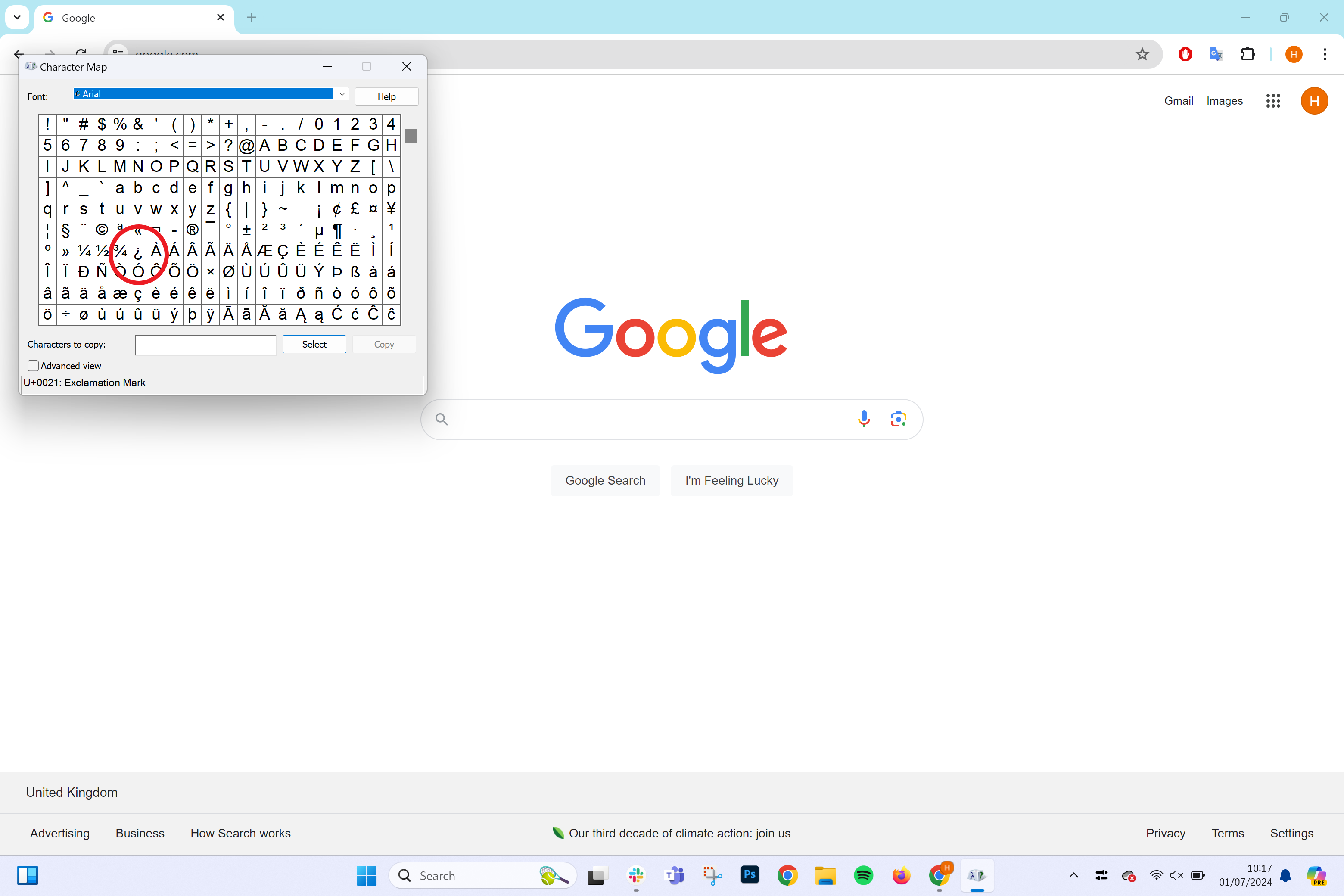Click the taskbar Search box

[x=483, y=875]
